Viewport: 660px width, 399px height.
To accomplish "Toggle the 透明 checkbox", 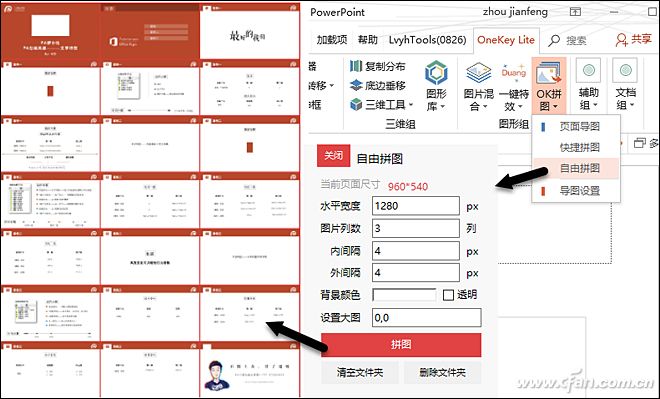I will [448, 295].
